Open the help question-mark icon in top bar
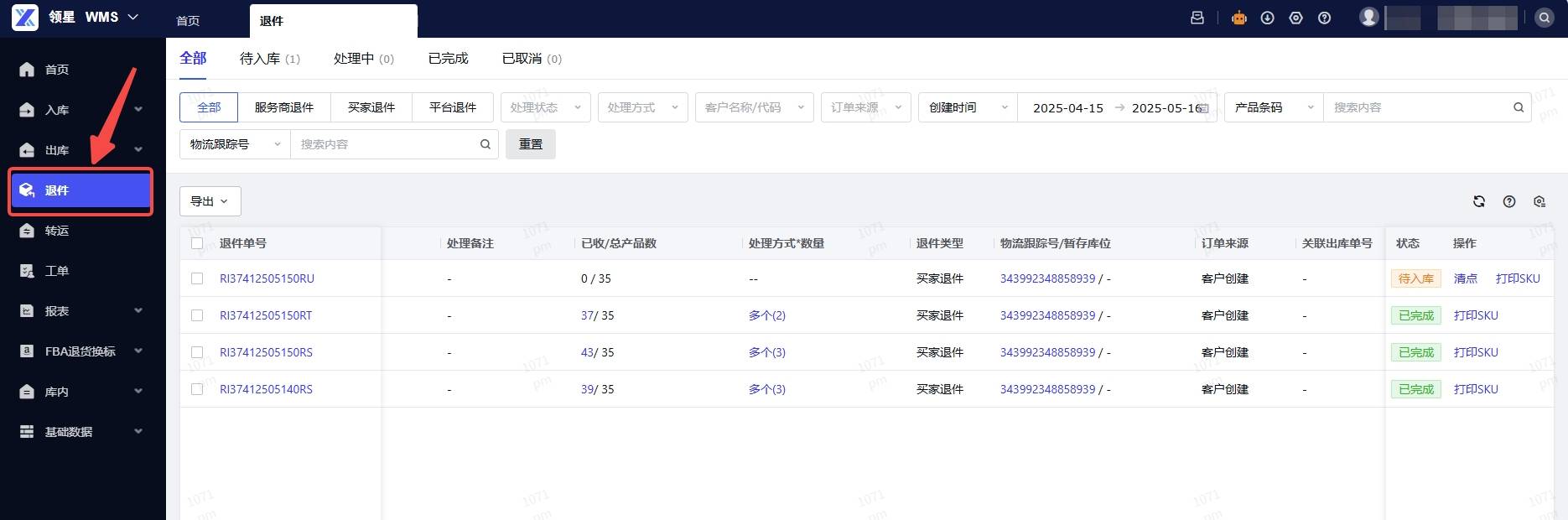Screen dimensions: 1568x520 click(x=1325, y=18)
